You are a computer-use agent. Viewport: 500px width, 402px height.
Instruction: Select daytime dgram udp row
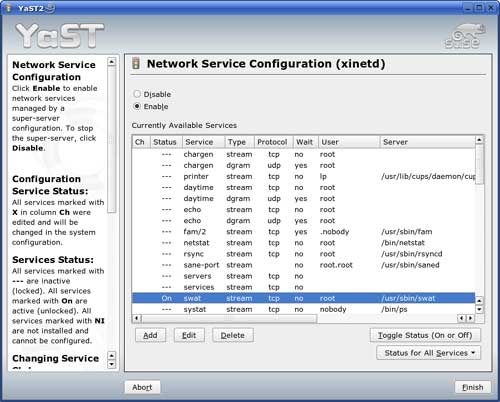[x=304, y=198]
